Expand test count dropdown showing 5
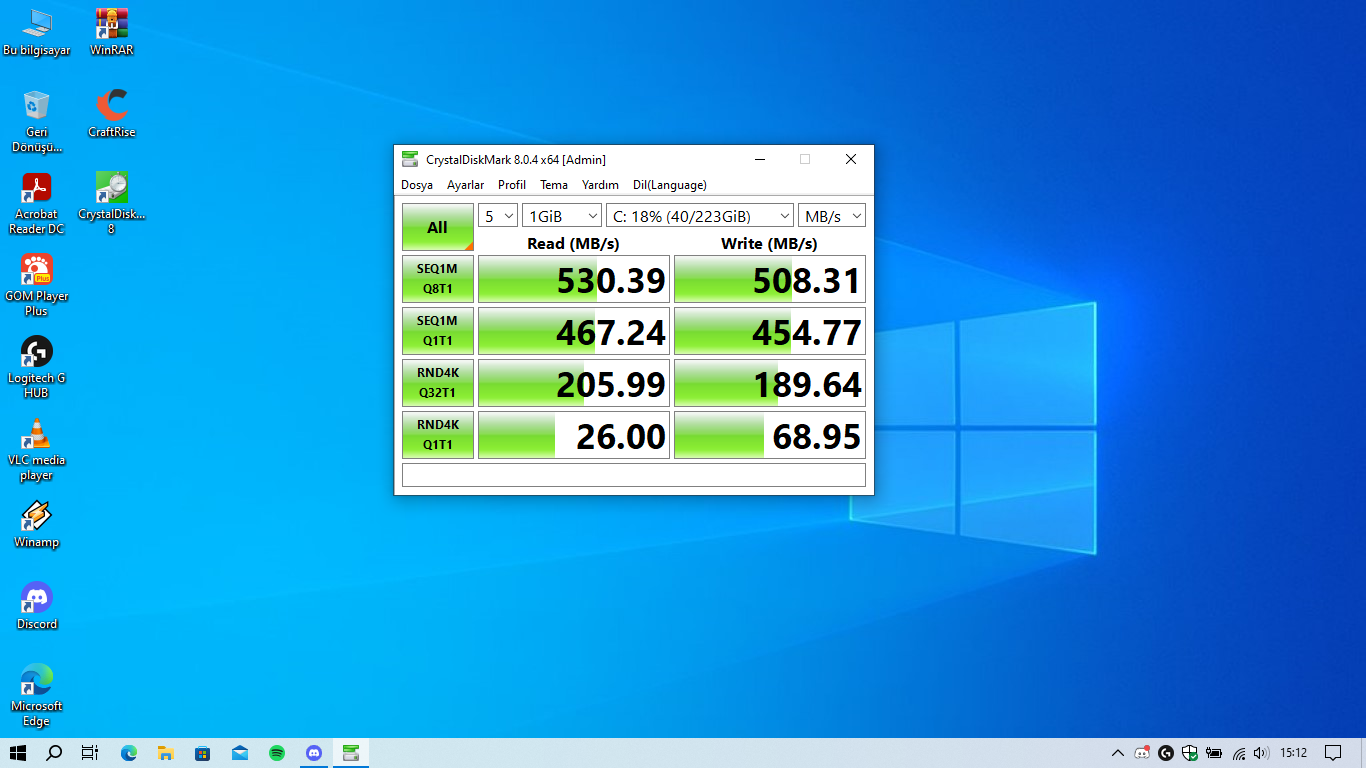This screenshot has height=768, width=1366. [x=498, y=216]
